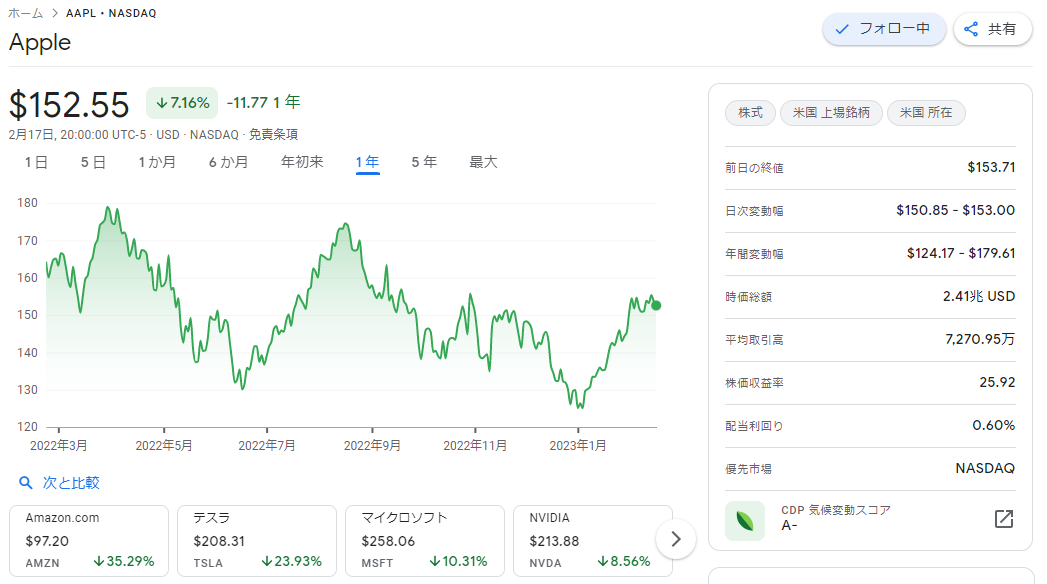The width and height of the screenshot is (1047, 584).
Task: Select the 5日 time range tab
Action: pyautogui.click(x=93, y=162)
